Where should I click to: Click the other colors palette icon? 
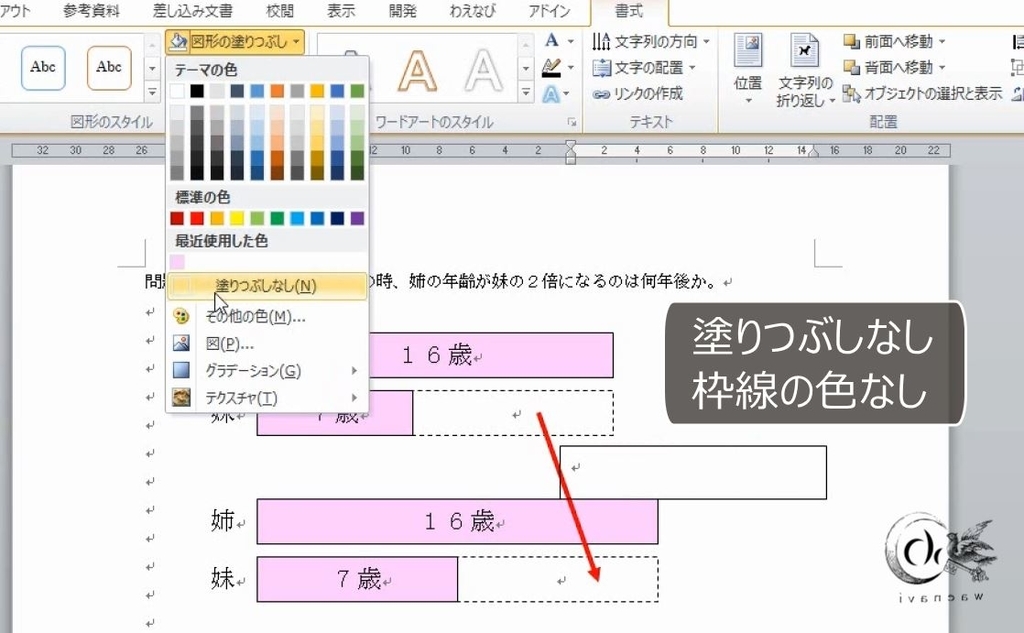181,317
